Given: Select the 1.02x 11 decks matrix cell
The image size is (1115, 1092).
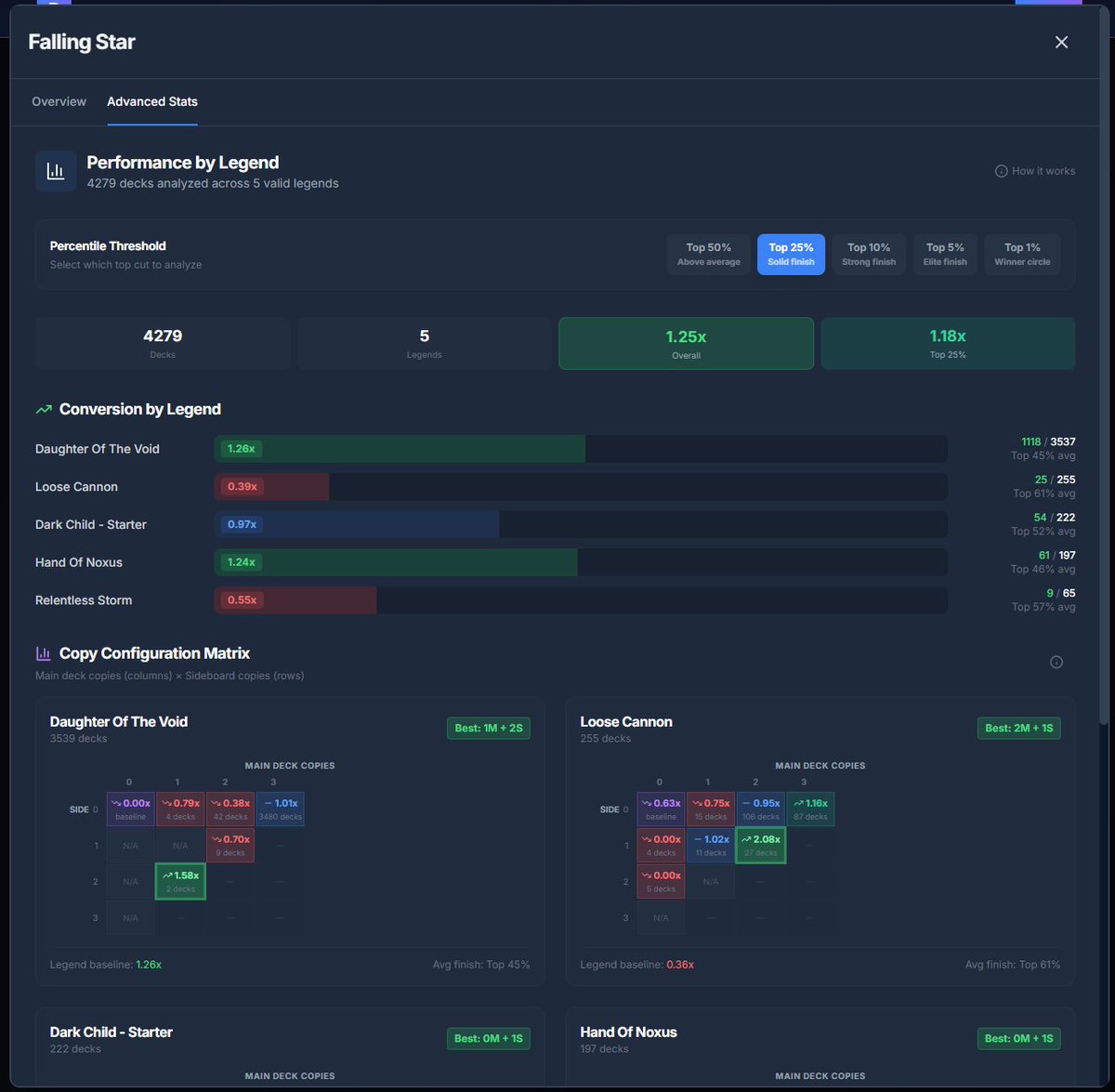Looking at the screenshot, I should click(711, 845).
